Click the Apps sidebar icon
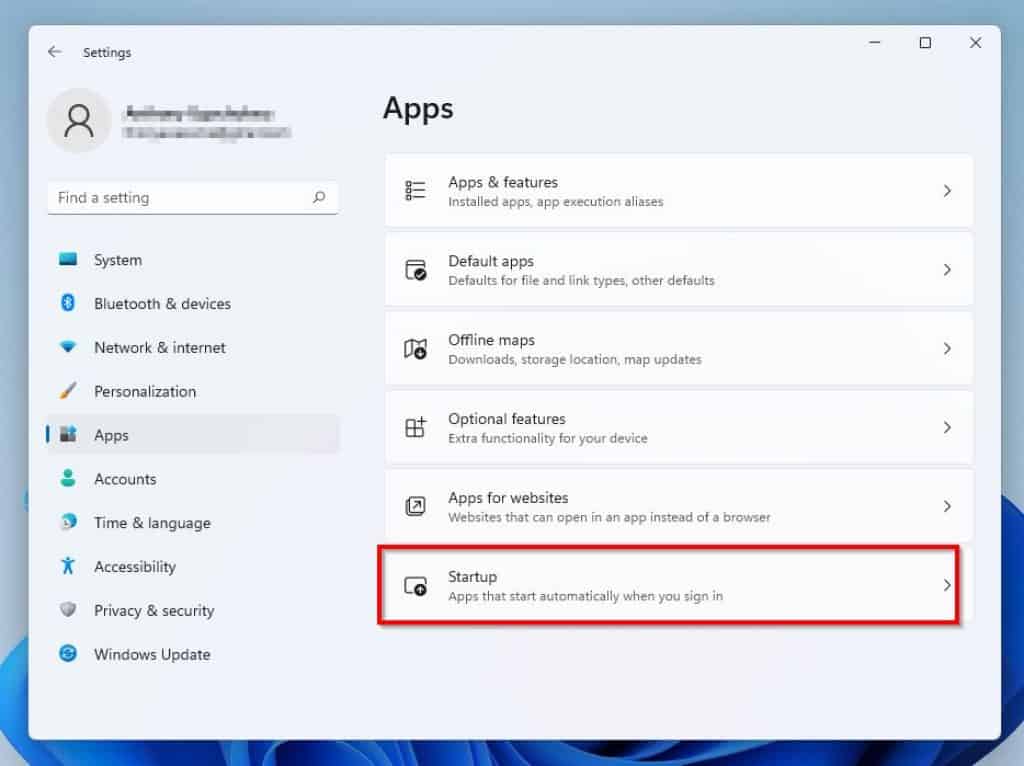 tap(68, 434)
